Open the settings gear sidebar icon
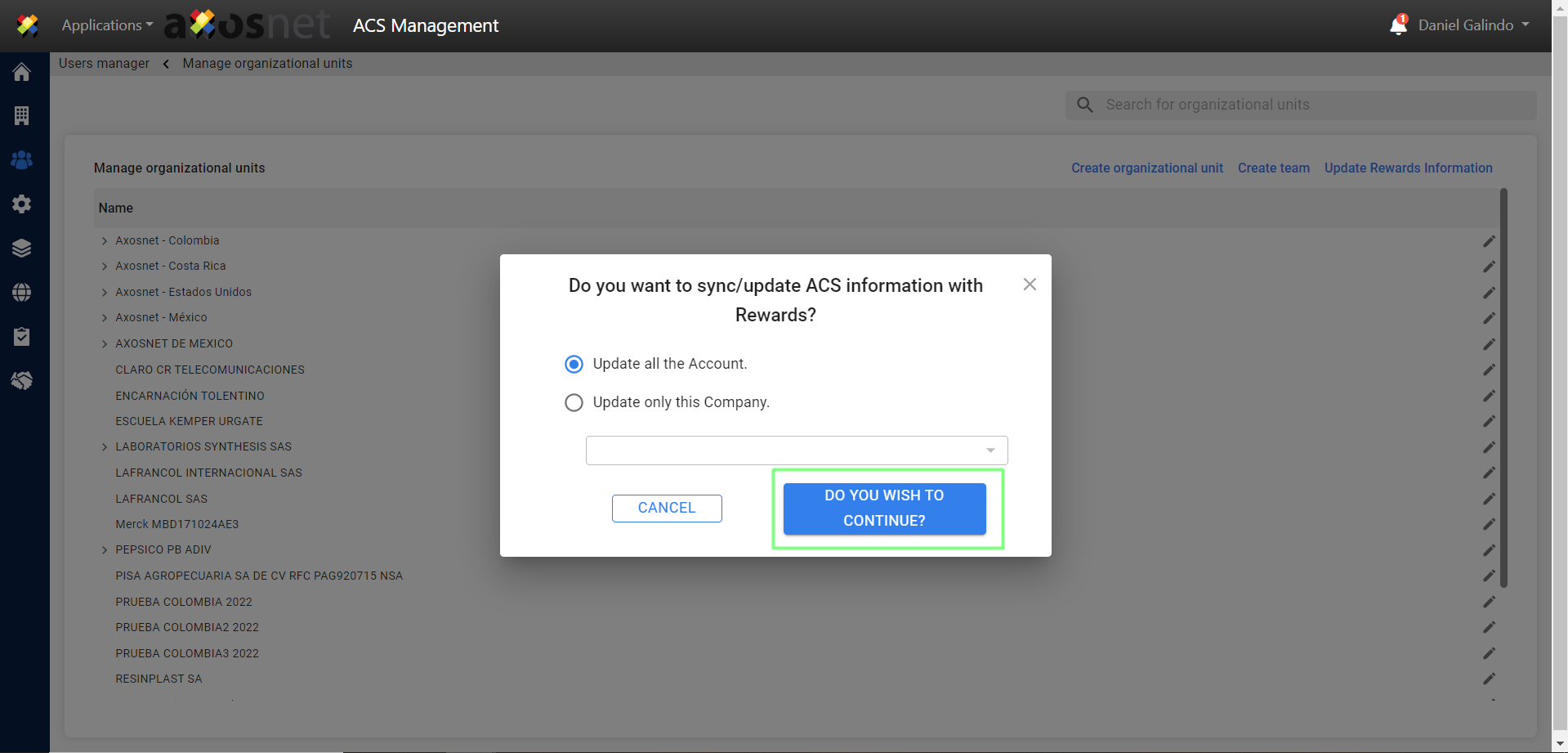Image resolution: width=1568 pixels, height=753 pixels. coord(22,204)
